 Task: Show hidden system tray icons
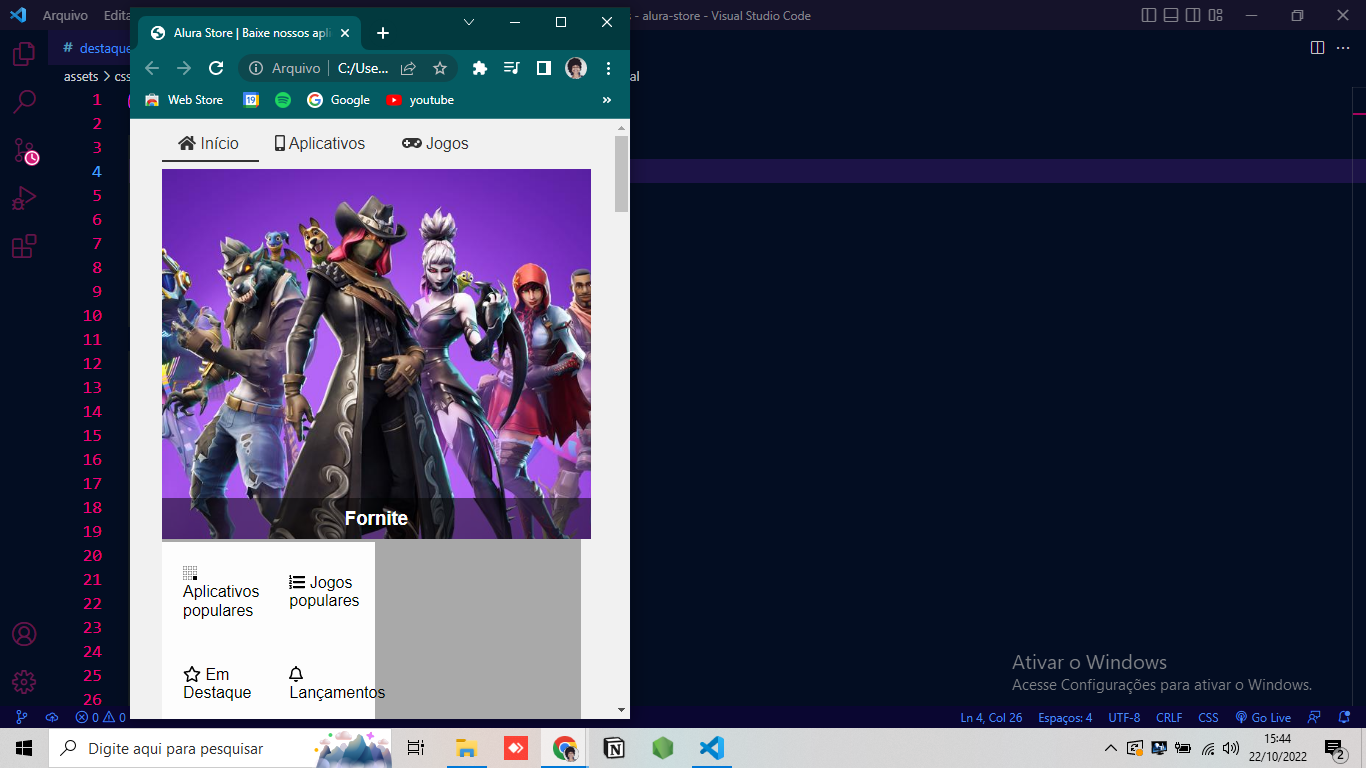(1110, 748)
